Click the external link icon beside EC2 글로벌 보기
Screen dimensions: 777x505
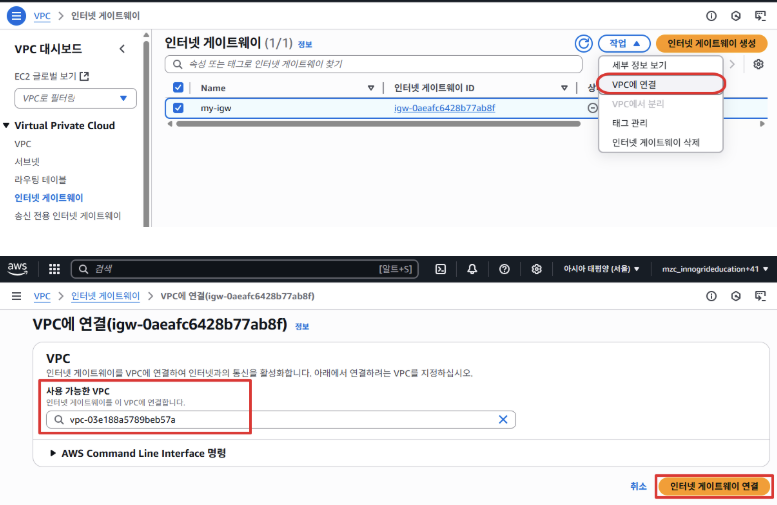[85, 76]
